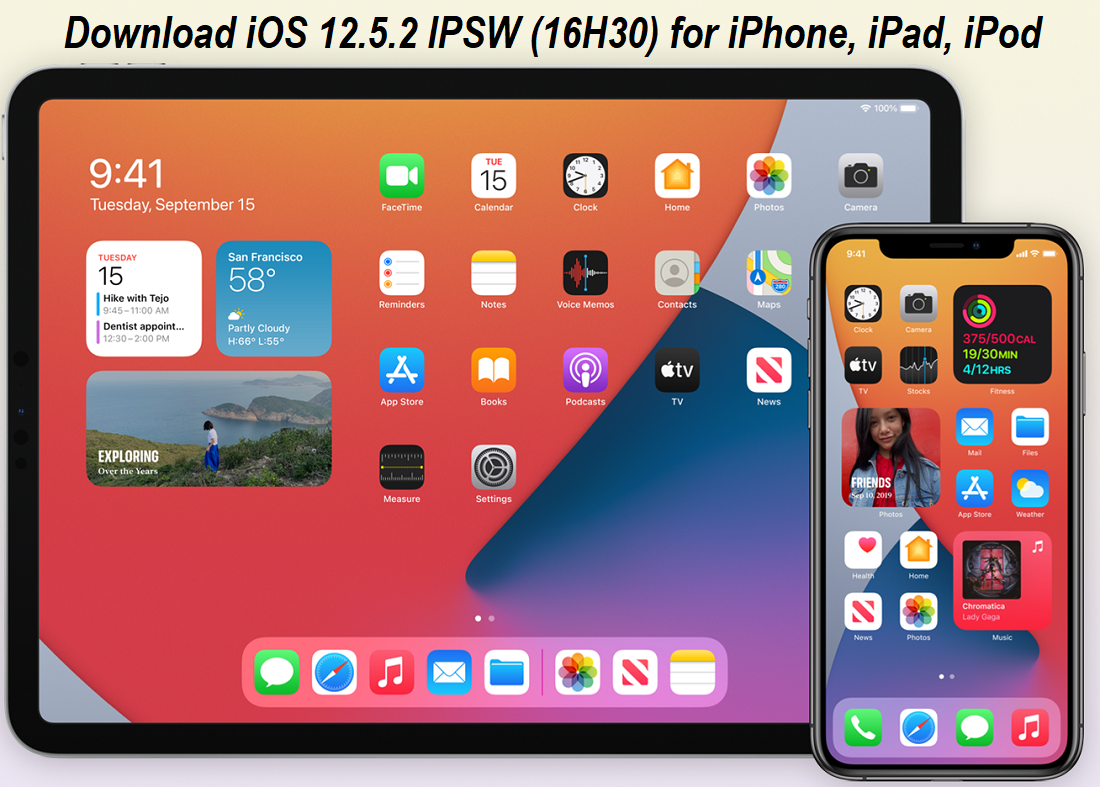Select second page dot on iPhone
Viewport: 1100px width, 787px height.
click(952, 677)
